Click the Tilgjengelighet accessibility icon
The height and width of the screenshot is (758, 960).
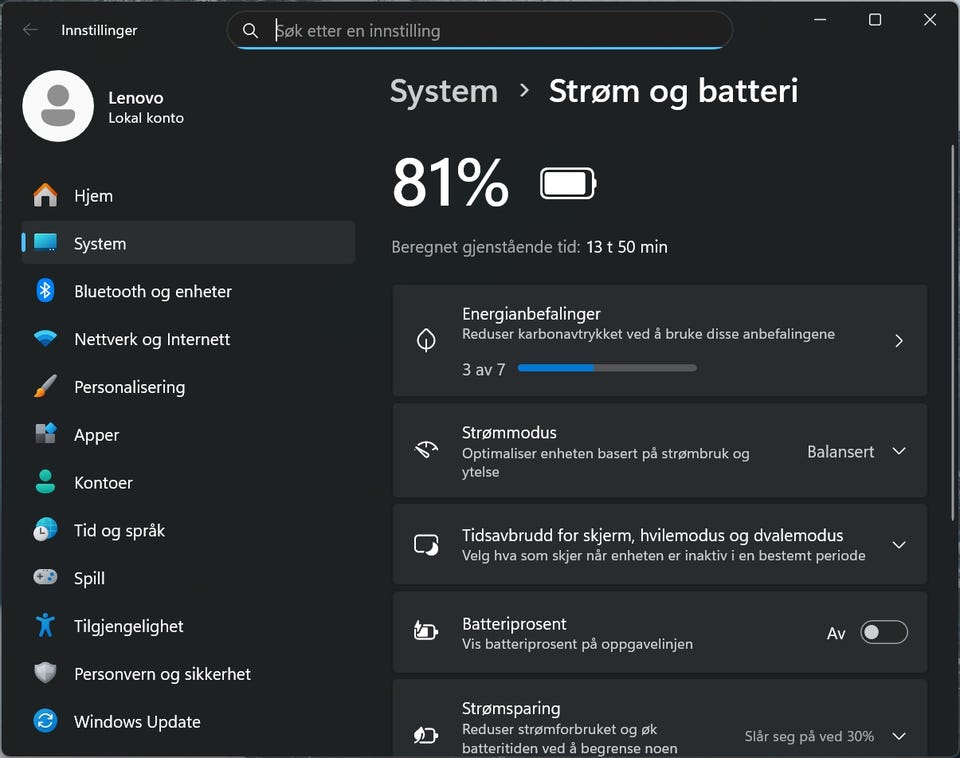click(x=45, y=625)
